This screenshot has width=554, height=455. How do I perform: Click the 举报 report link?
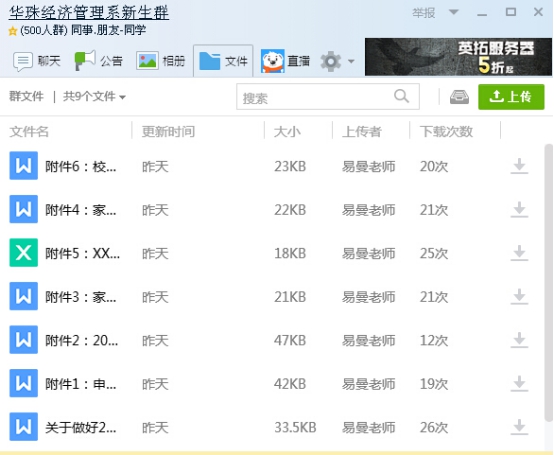pos(424,13)
